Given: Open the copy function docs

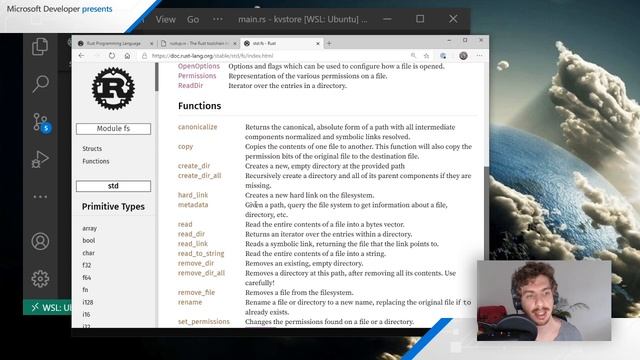Looking at the screenshot, I should coord(185,147).
